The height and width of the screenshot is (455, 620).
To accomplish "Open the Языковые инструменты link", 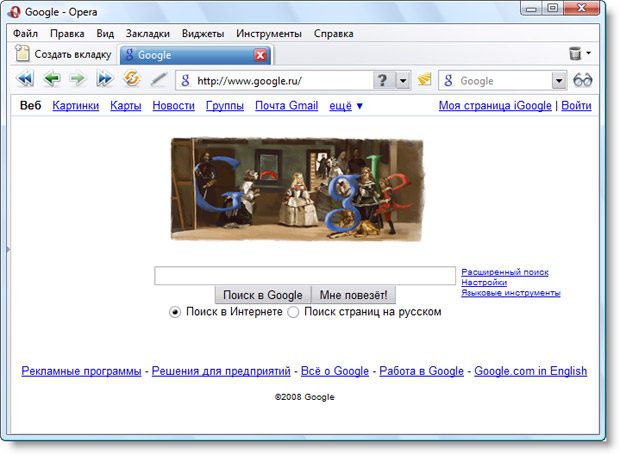I will 511,293.
